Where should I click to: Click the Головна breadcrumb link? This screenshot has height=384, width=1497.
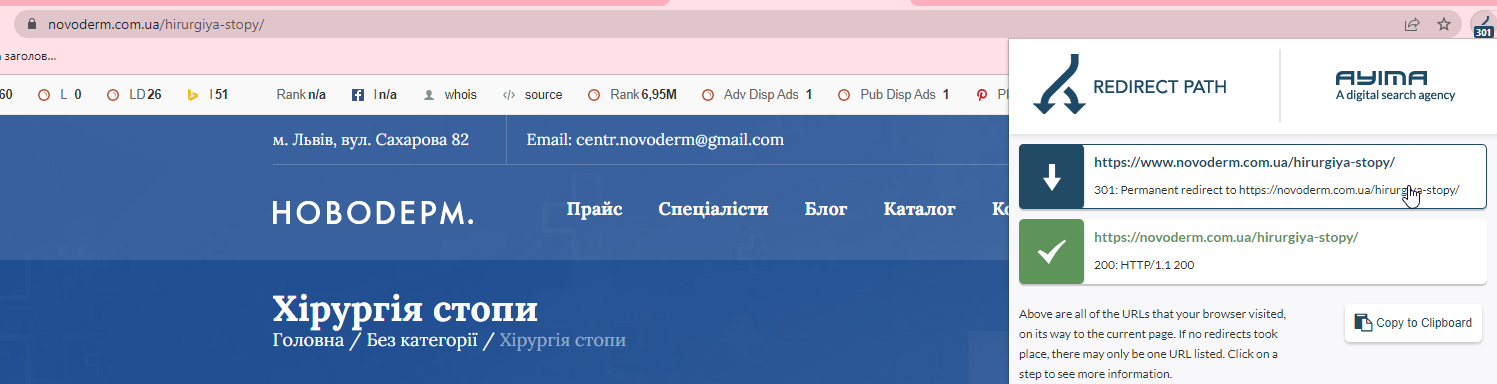pos(307,341)
